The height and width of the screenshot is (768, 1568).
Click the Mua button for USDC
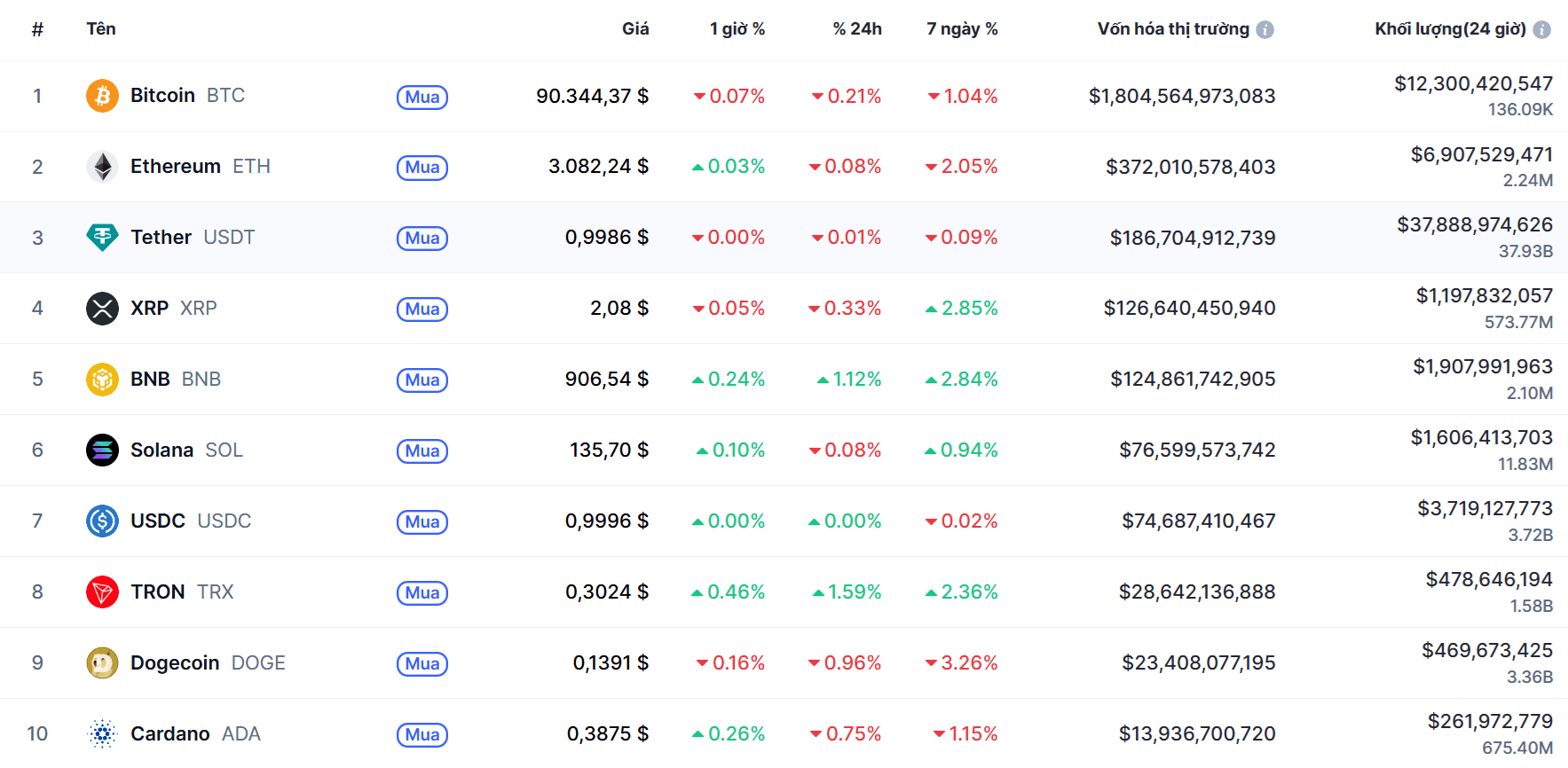422,522
